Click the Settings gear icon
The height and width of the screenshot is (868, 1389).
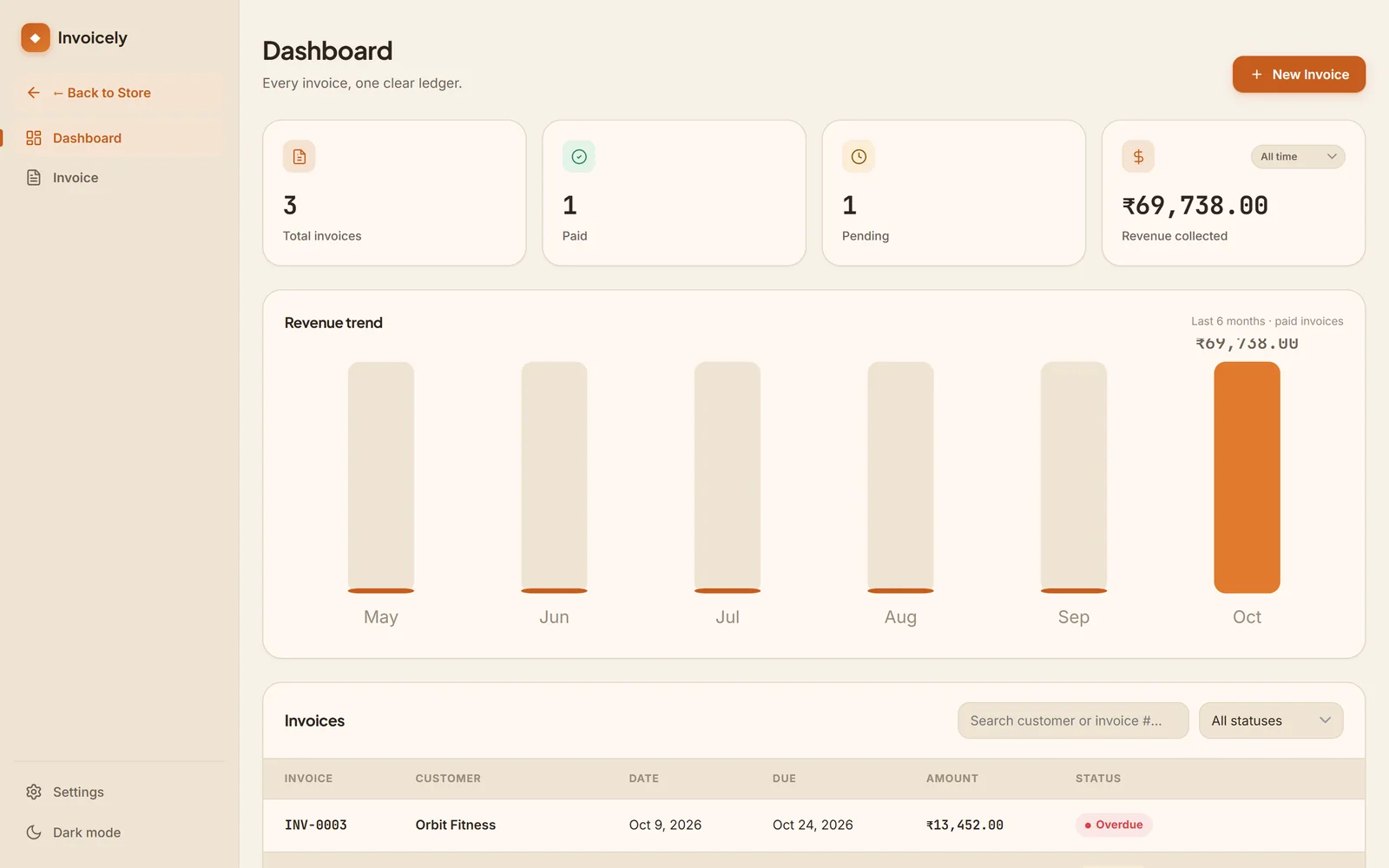[34, 792]
